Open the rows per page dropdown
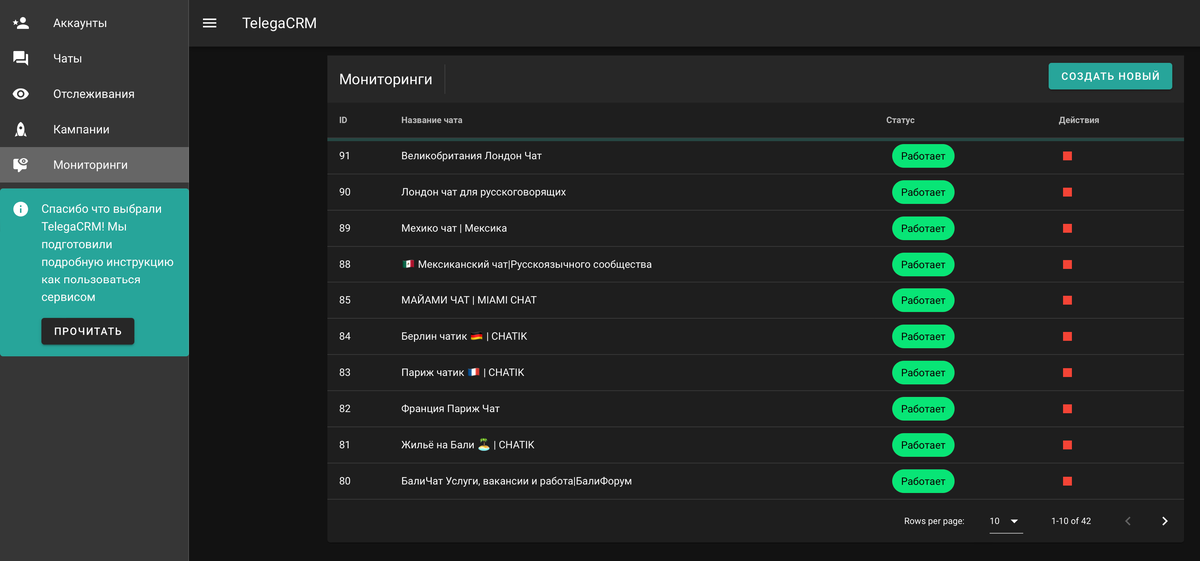Image resolution: width=1200 pixels, height=561 pixels. 1005,521
